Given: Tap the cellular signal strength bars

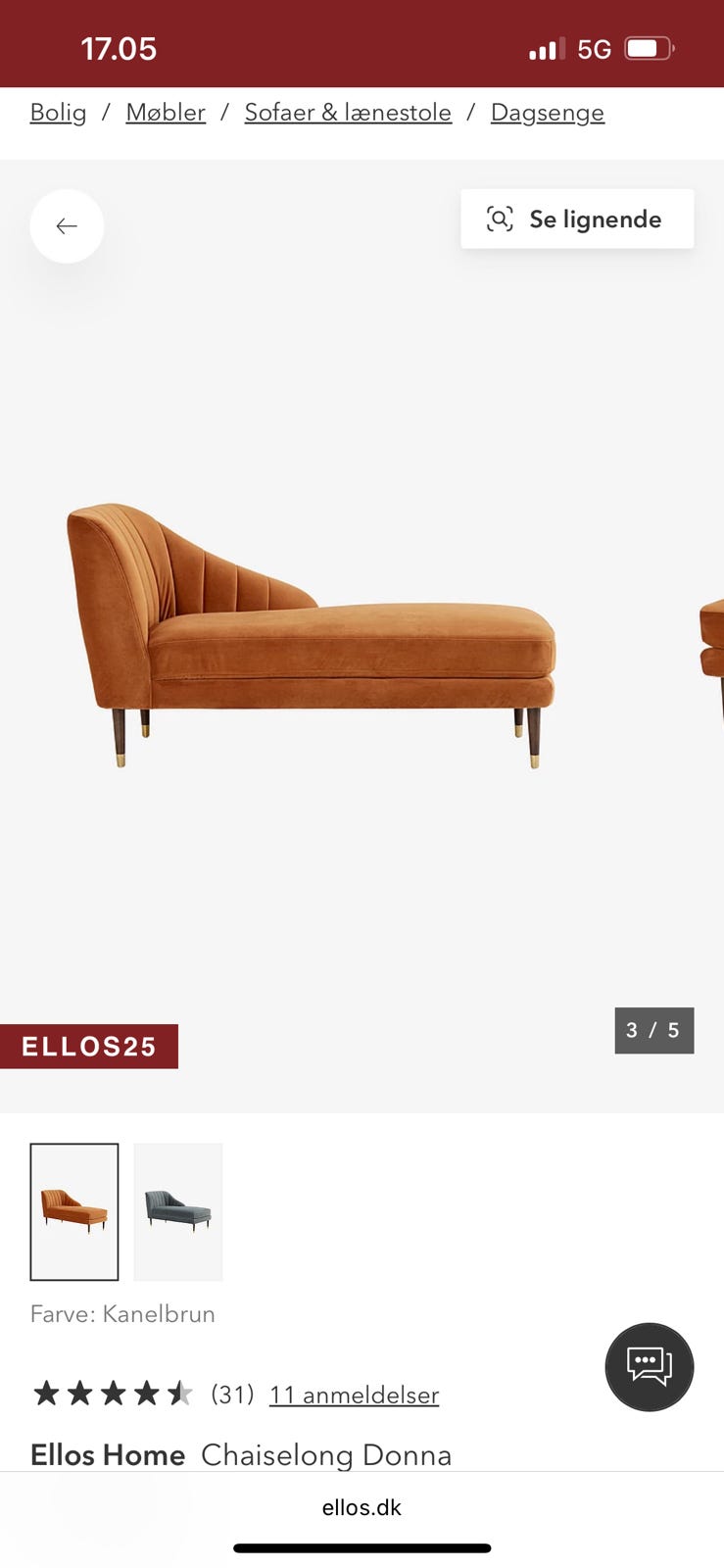Looking at the screenshot, I should tap(547, 49).
